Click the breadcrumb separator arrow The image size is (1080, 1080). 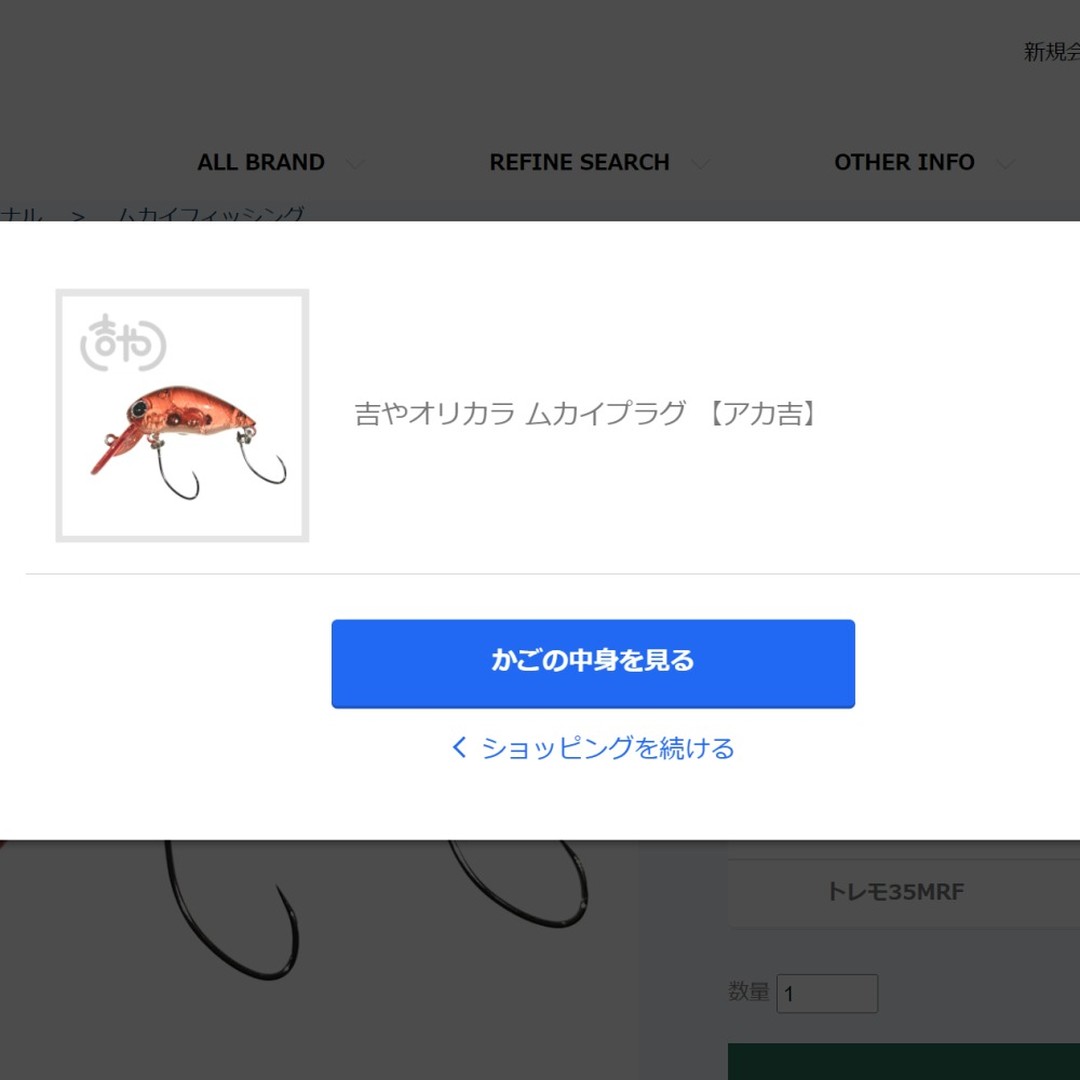[79, 216]
